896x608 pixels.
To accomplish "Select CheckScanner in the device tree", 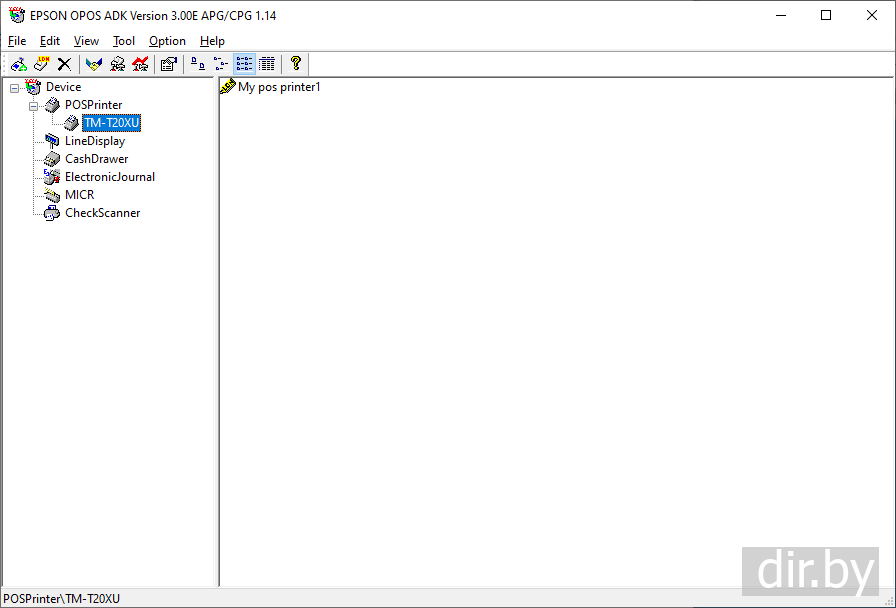I will 102,213.
